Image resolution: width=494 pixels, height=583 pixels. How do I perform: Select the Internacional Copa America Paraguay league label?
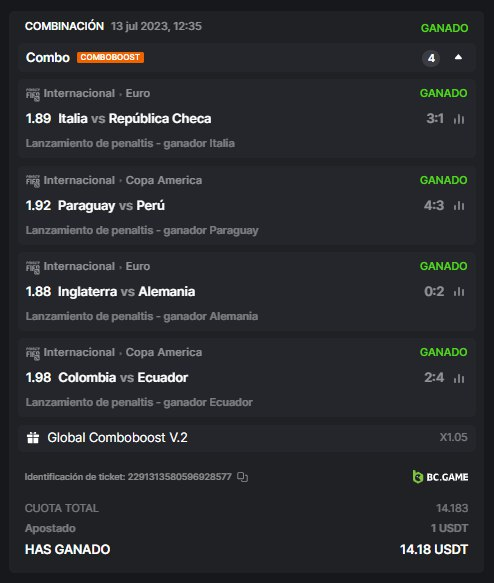click(123, 180)
